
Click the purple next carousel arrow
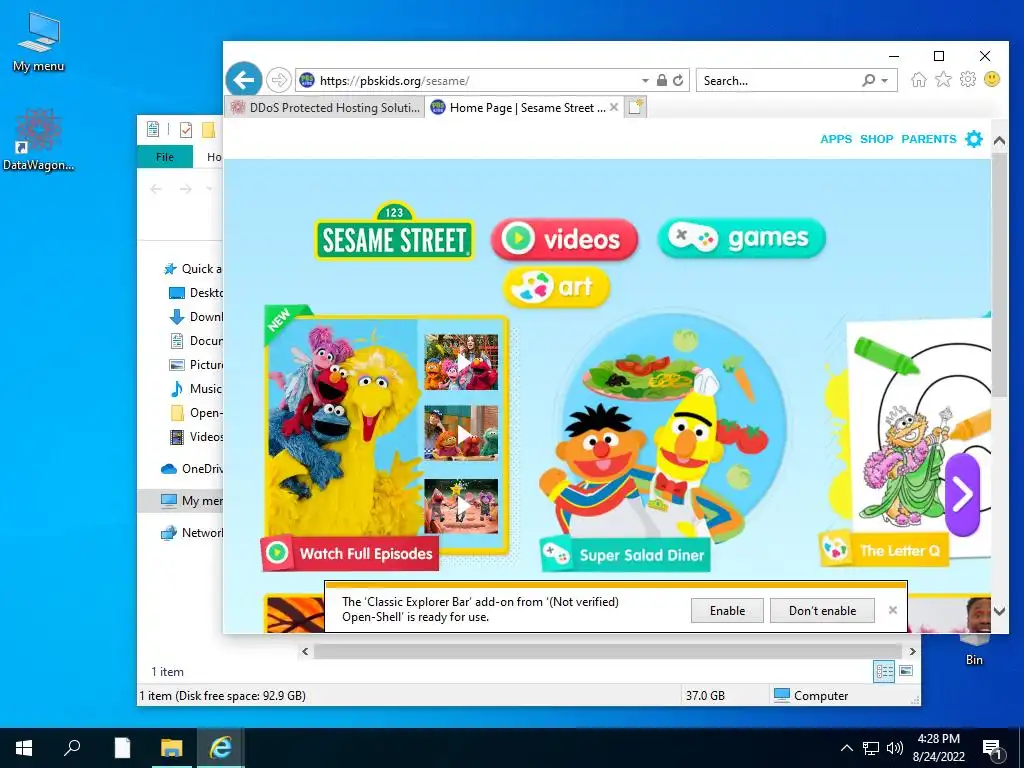(963, 494)
